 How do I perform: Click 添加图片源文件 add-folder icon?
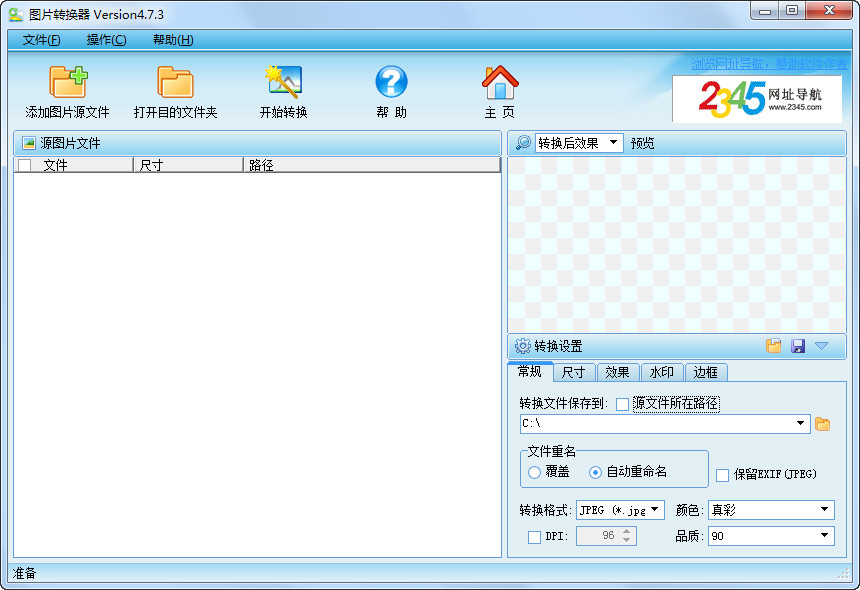[x=68, y=82]
